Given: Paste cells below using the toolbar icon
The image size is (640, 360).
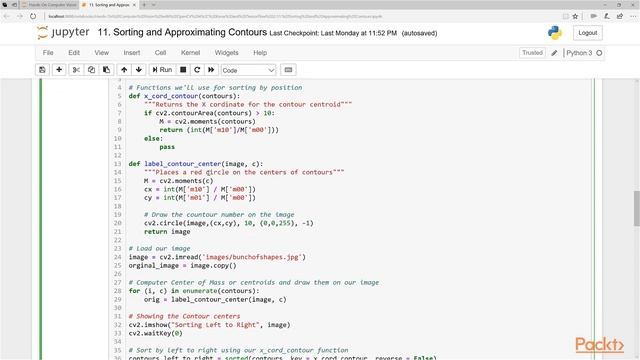Looking at the screenshot, I should 106,70.
